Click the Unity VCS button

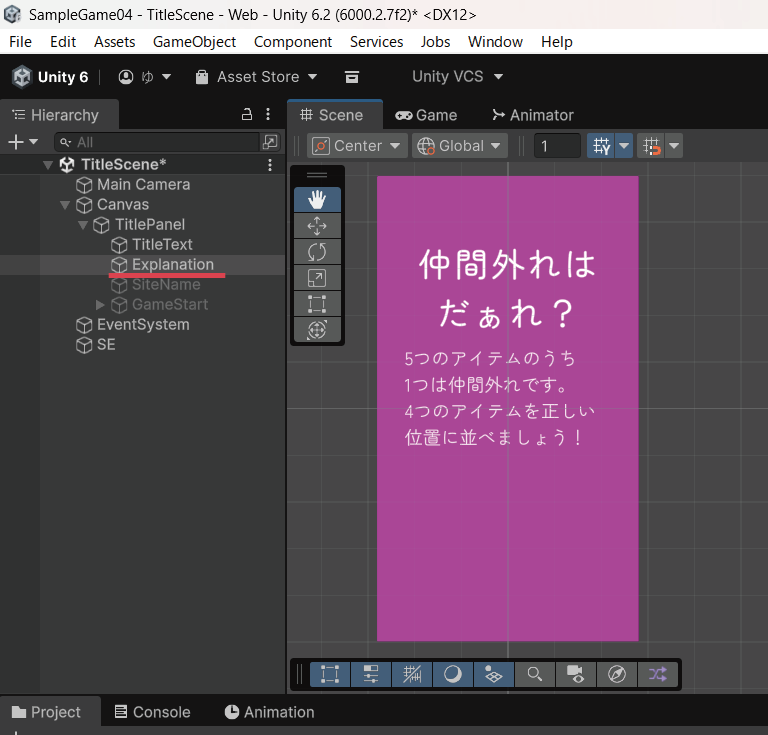(x=457, y=77)
